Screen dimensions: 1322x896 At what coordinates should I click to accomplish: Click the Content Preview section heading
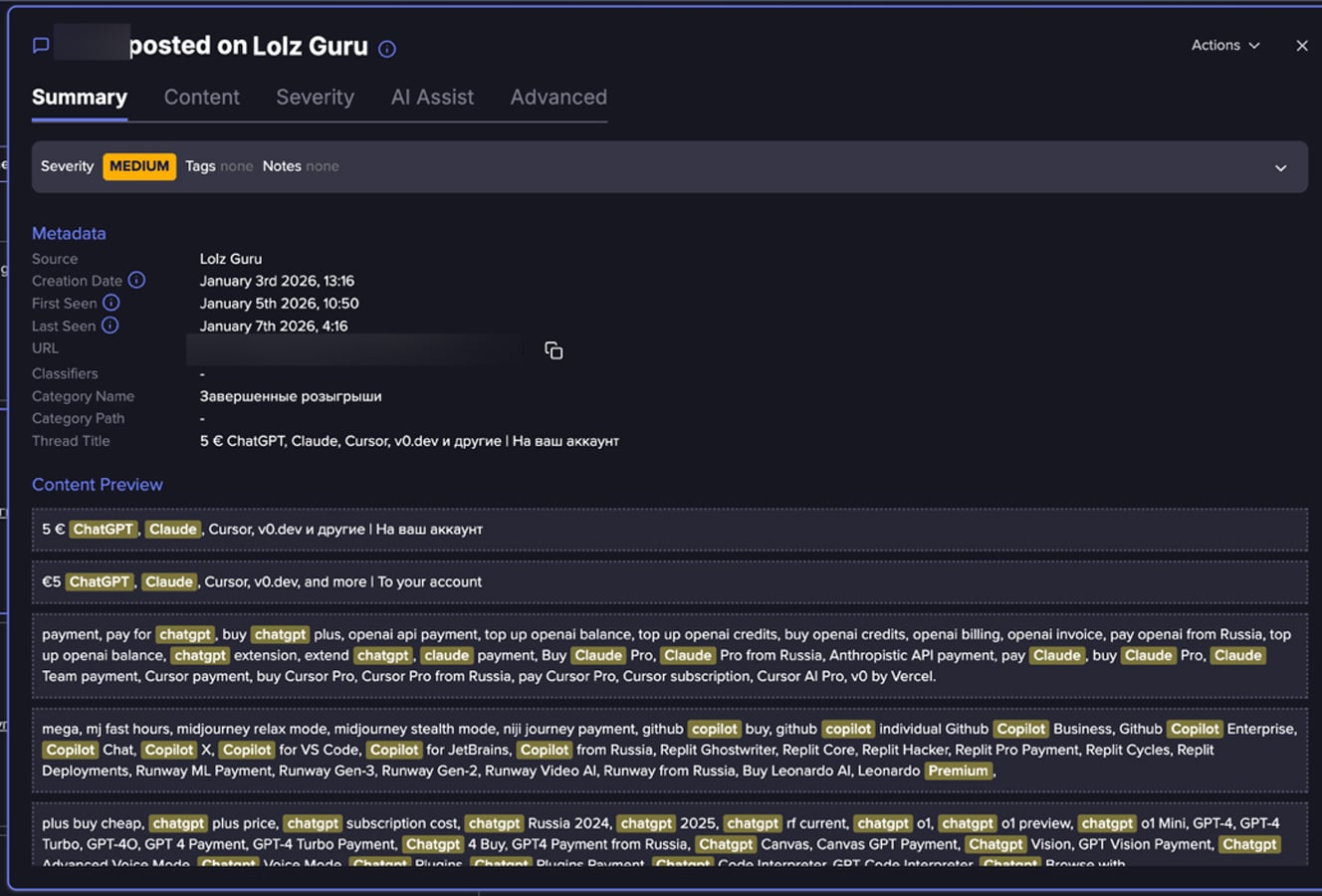[x=98, y=485]
